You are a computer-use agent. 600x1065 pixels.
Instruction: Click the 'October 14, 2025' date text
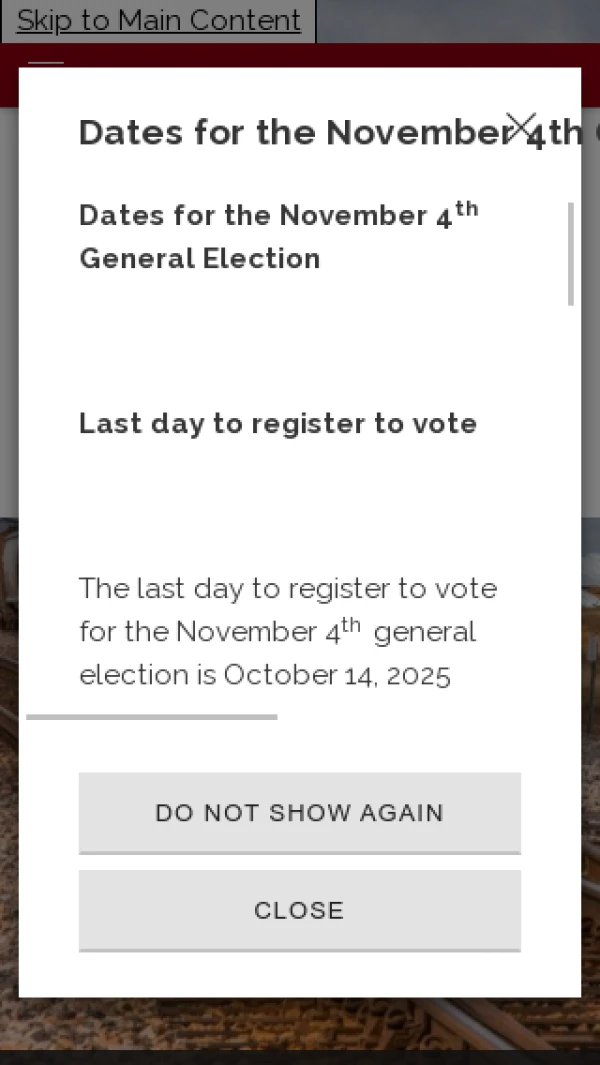coord(337,675)
